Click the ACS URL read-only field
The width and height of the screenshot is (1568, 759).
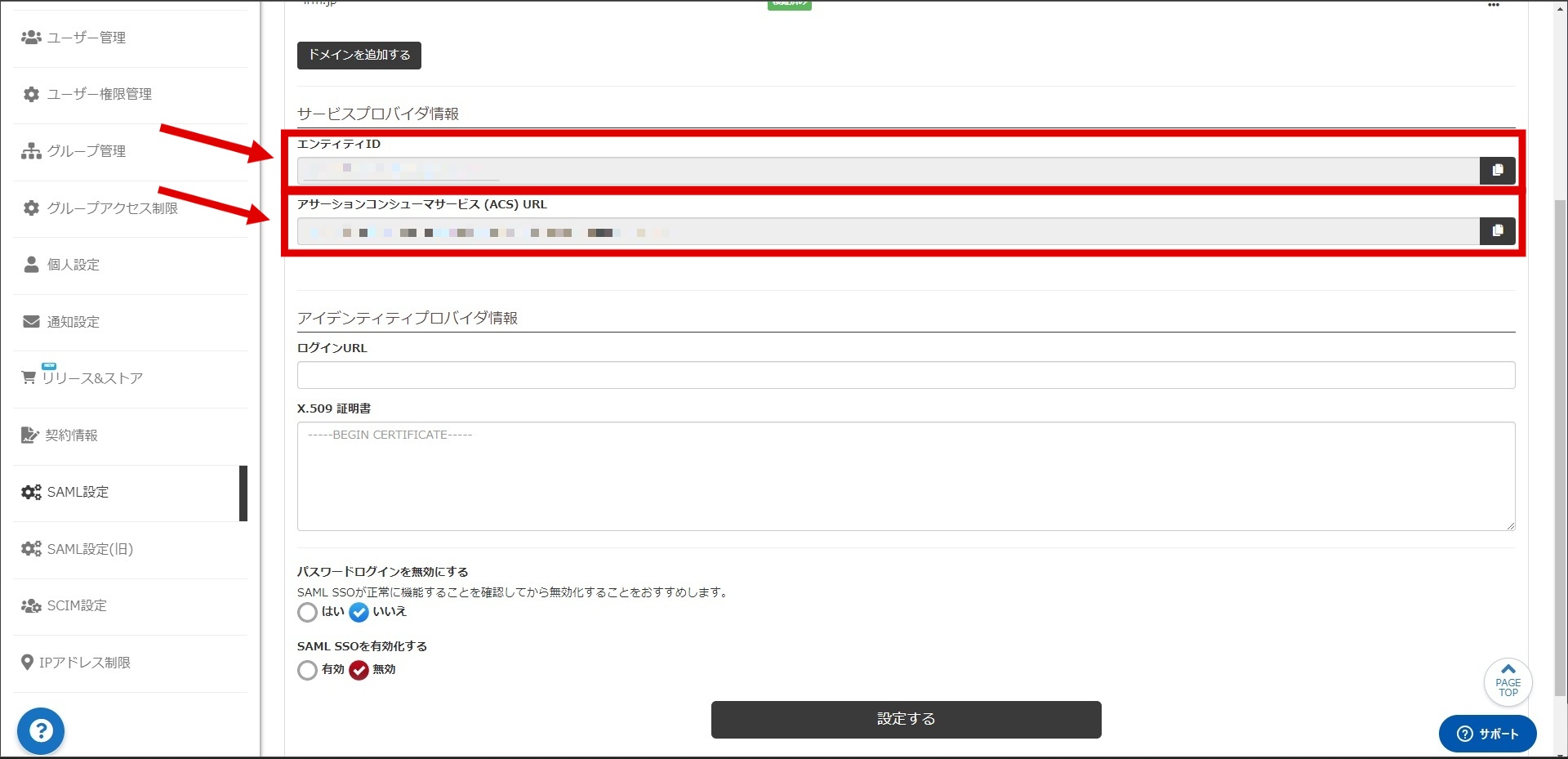click(889, 231)
